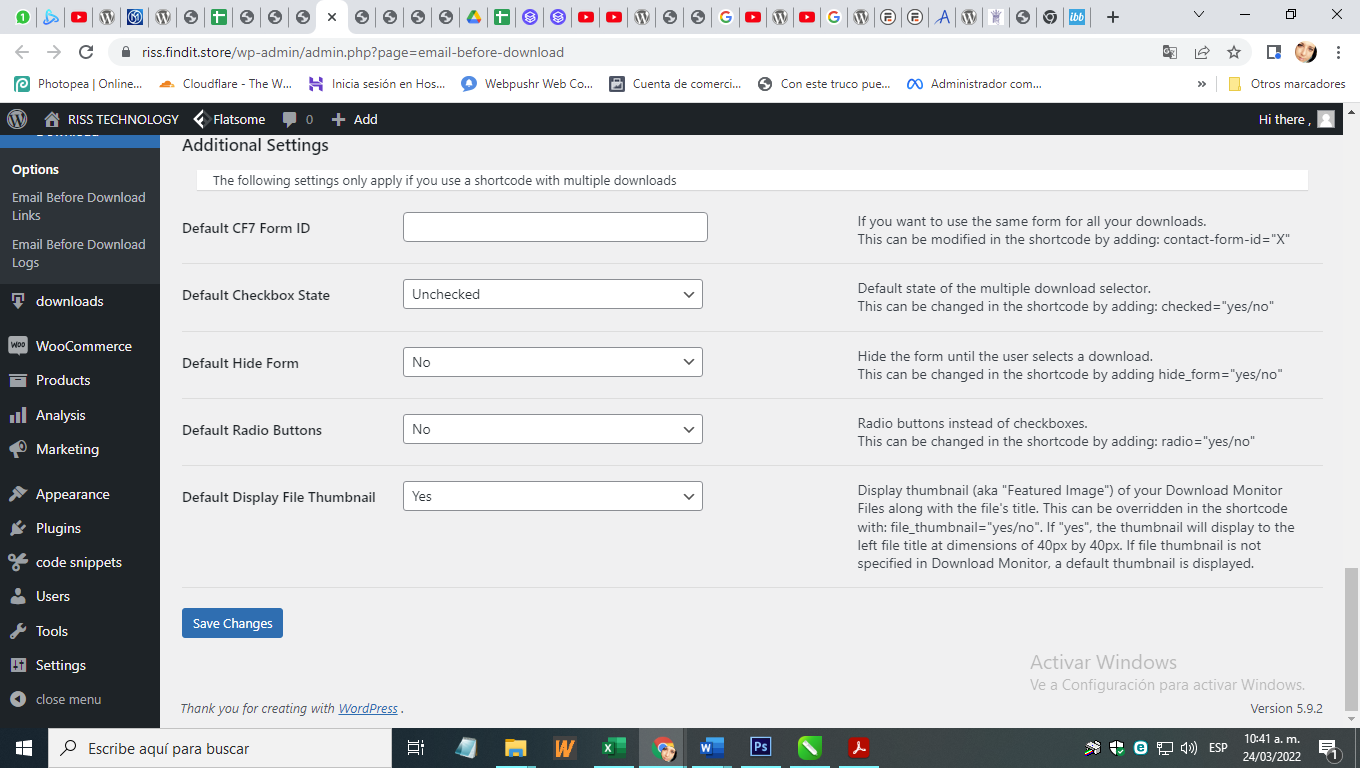
Task: Open the browser extensions icon
Action: pos(1273,52)
